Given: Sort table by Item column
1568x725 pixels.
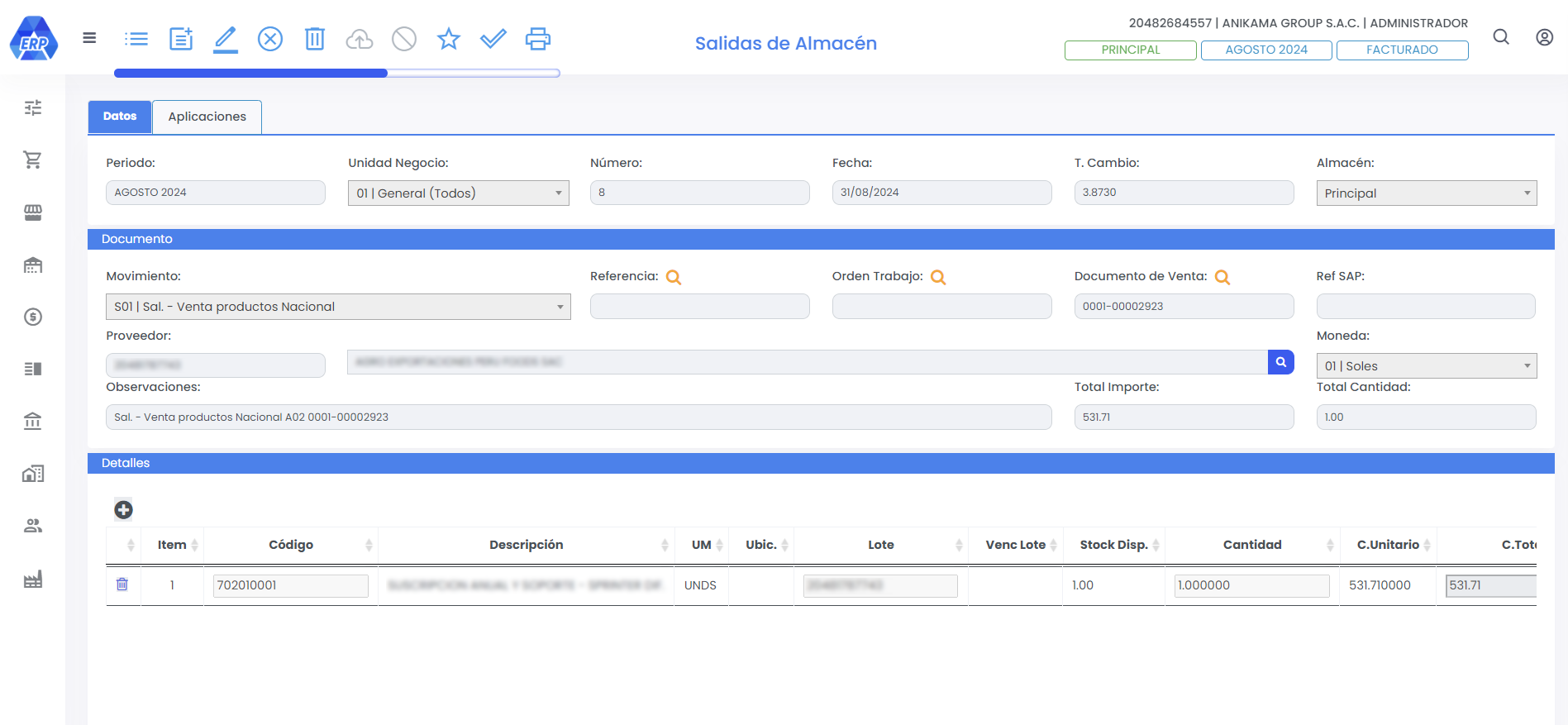Looking at the screenshot, I should [x=172, y=545].
